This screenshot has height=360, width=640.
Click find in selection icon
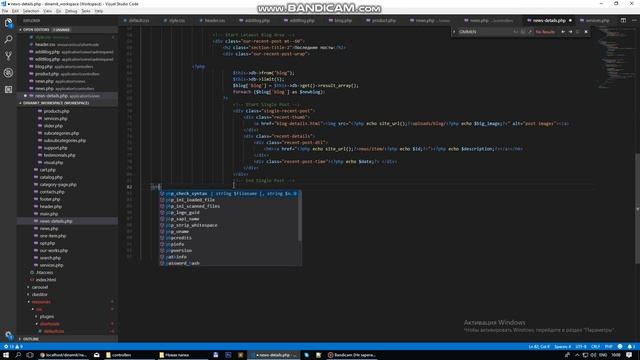point(578,32)
